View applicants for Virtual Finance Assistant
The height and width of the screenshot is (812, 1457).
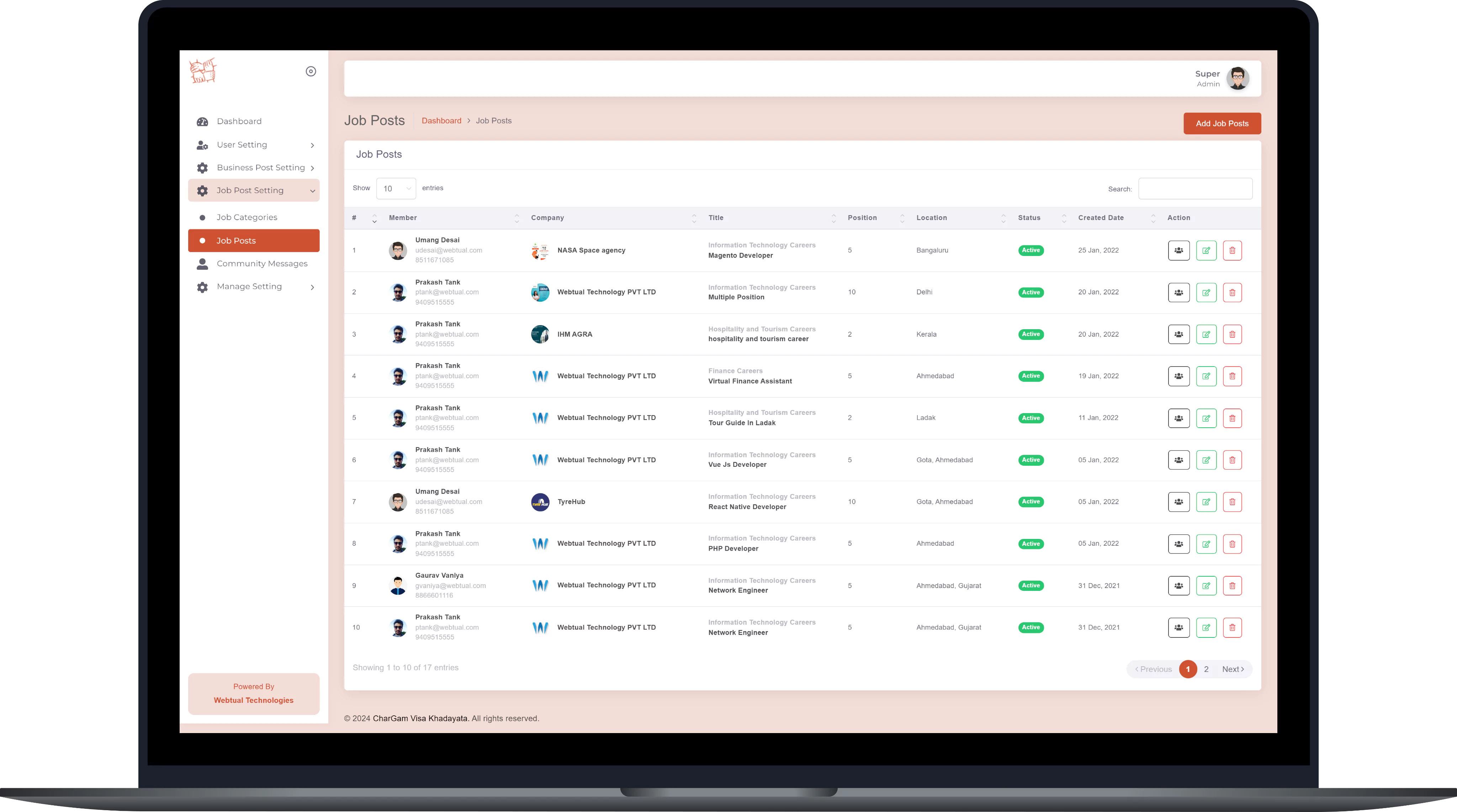[1178, 376]
